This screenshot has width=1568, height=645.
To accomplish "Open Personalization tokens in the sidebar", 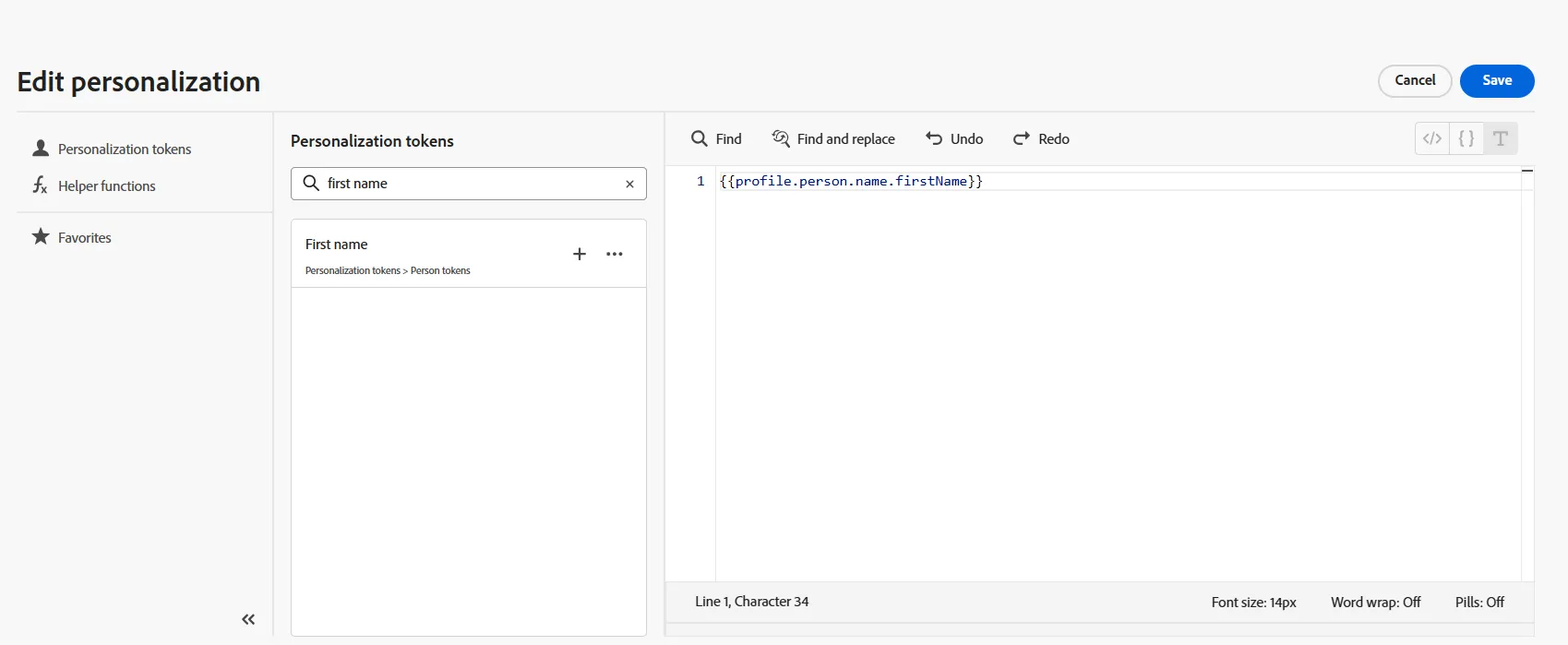I will [x=113, y=149].
